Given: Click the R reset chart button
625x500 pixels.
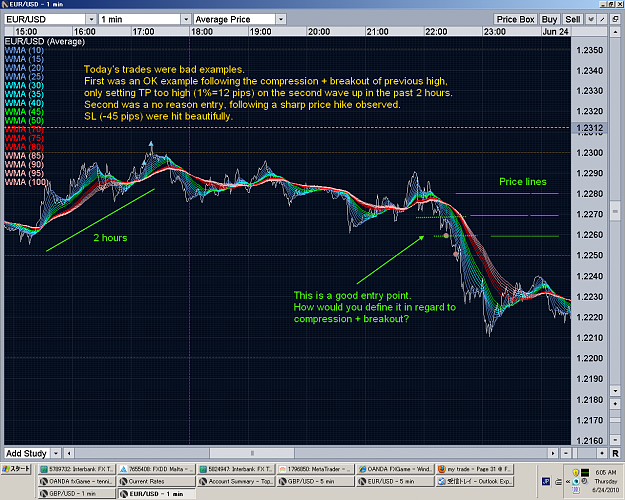Looking at the screenshot, I should (615, 453).
